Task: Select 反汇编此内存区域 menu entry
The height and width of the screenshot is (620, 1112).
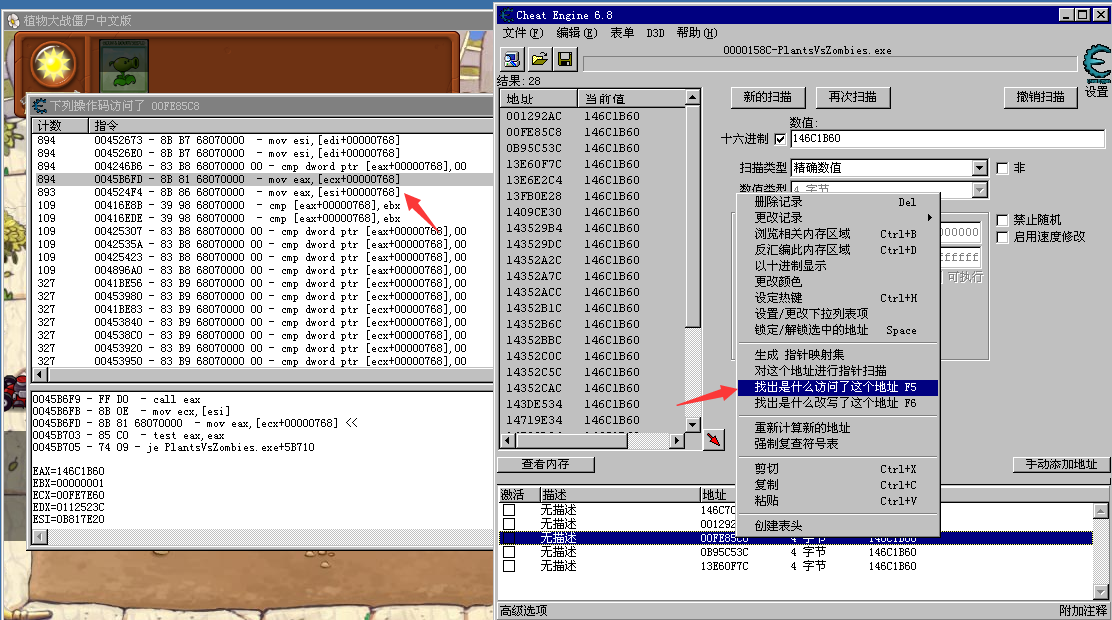Action: pos(838,250)
